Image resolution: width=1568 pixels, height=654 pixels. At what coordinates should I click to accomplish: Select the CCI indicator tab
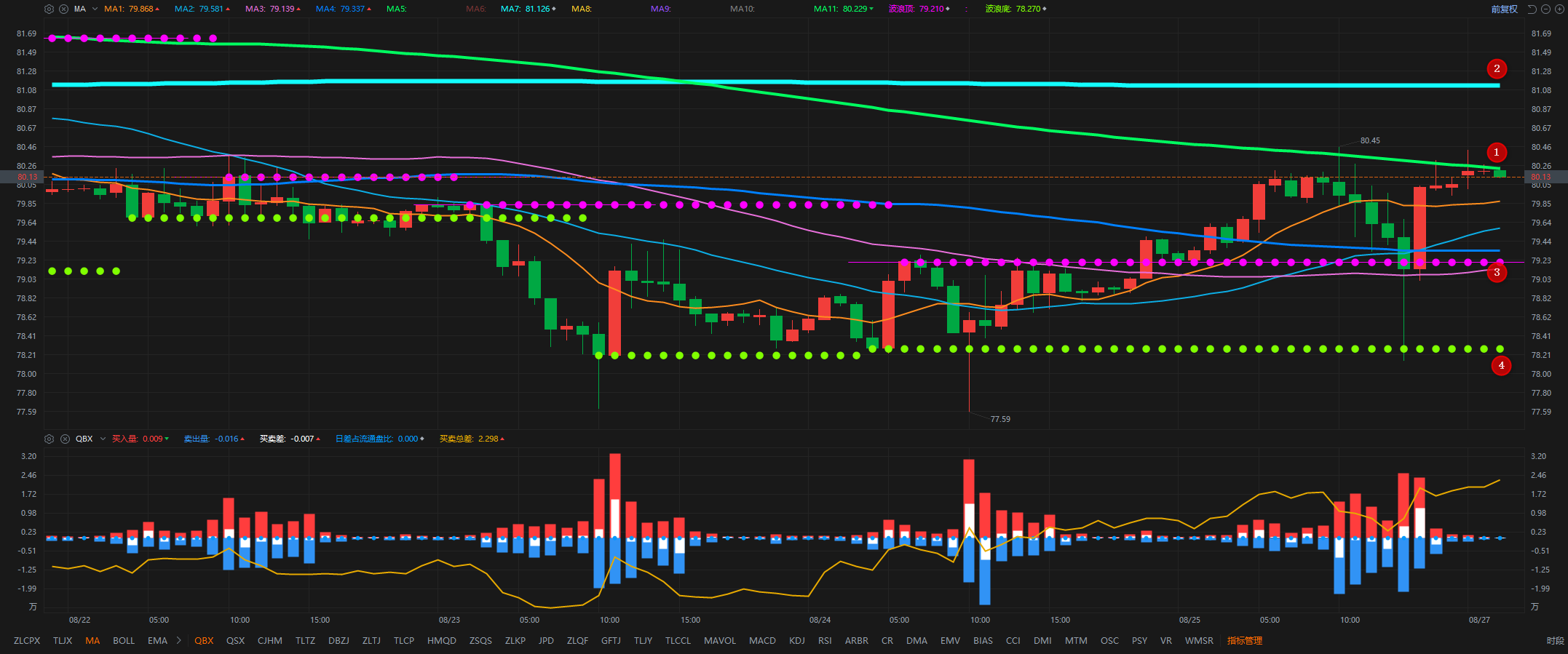1013,640
